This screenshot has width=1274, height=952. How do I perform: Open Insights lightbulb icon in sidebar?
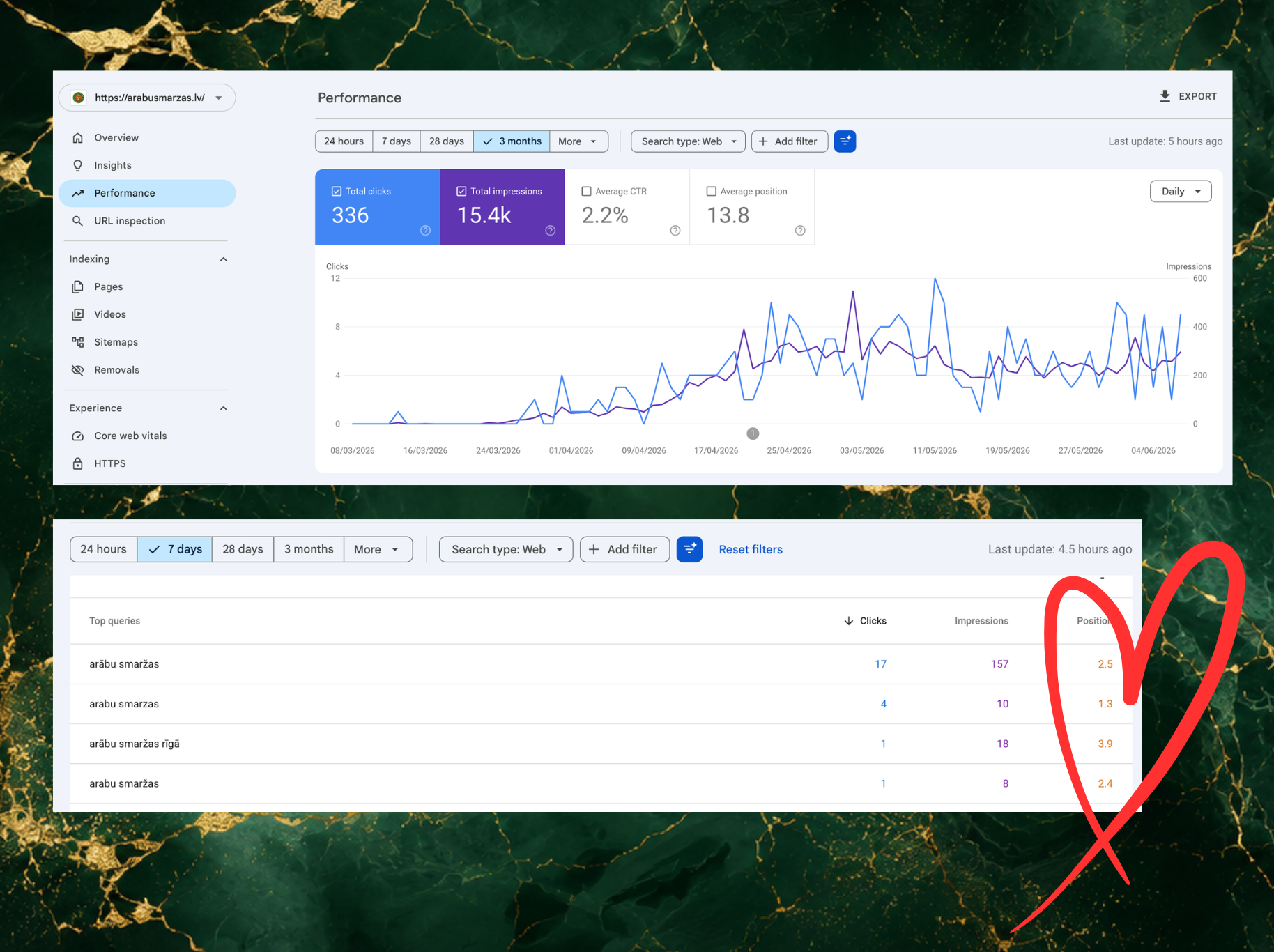tap(78, 166)
